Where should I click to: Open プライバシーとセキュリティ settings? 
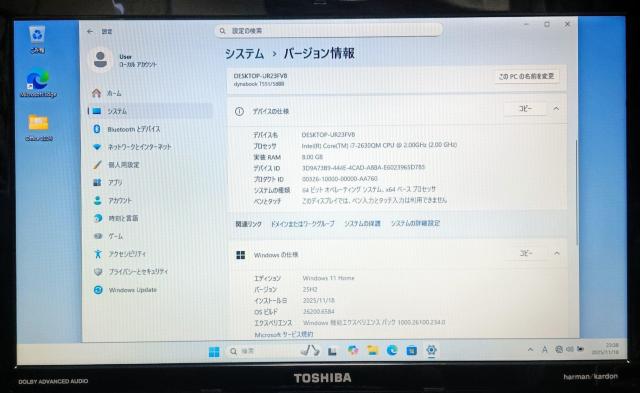149,272
